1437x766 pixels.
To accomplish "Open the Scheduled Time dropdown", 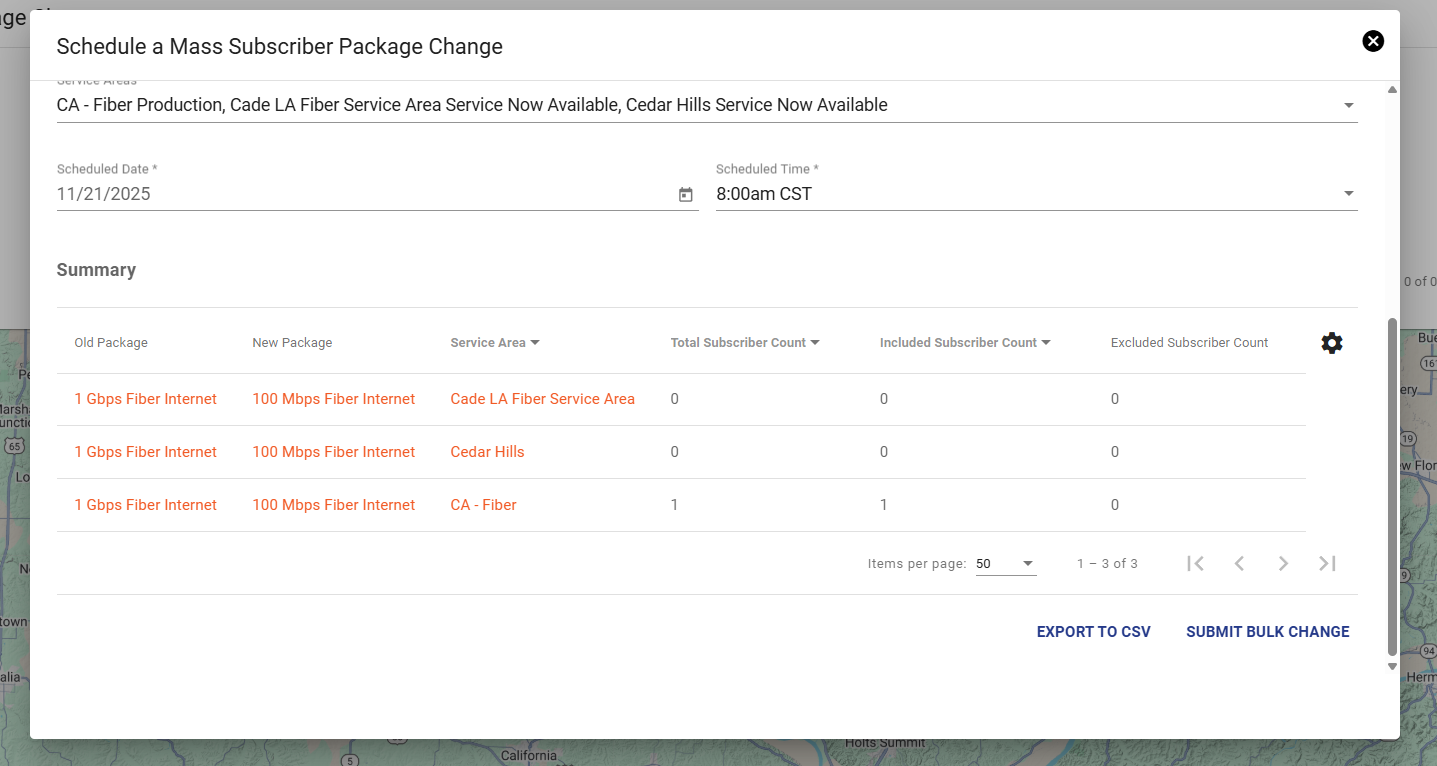I will pyautogui.click(x=1348, y=194).
